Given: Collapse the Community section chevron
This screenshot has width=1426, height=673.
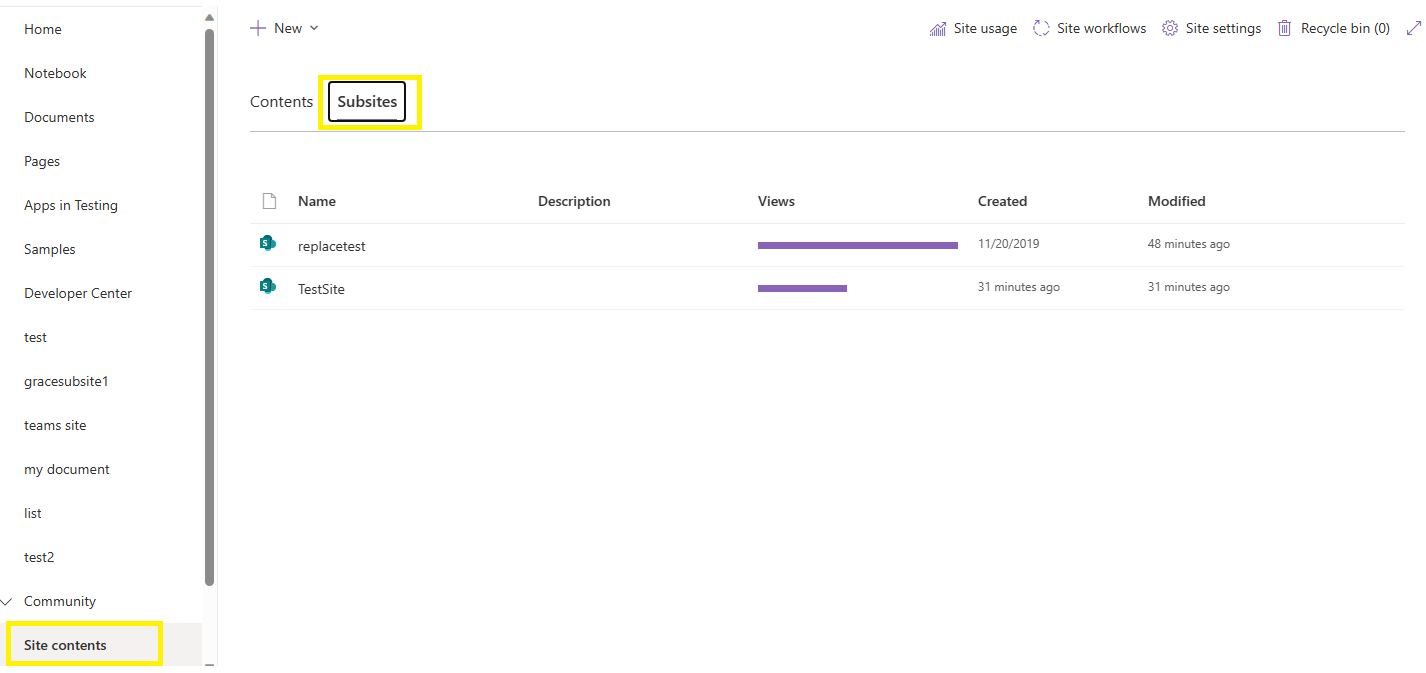Looking at the screenshot, I should tap(7, 601).
